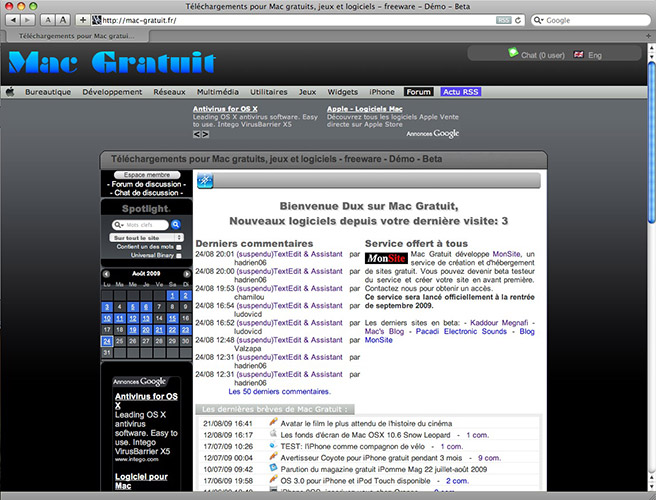Click the blue Spotlight search magnifier button

coord(176,225)
